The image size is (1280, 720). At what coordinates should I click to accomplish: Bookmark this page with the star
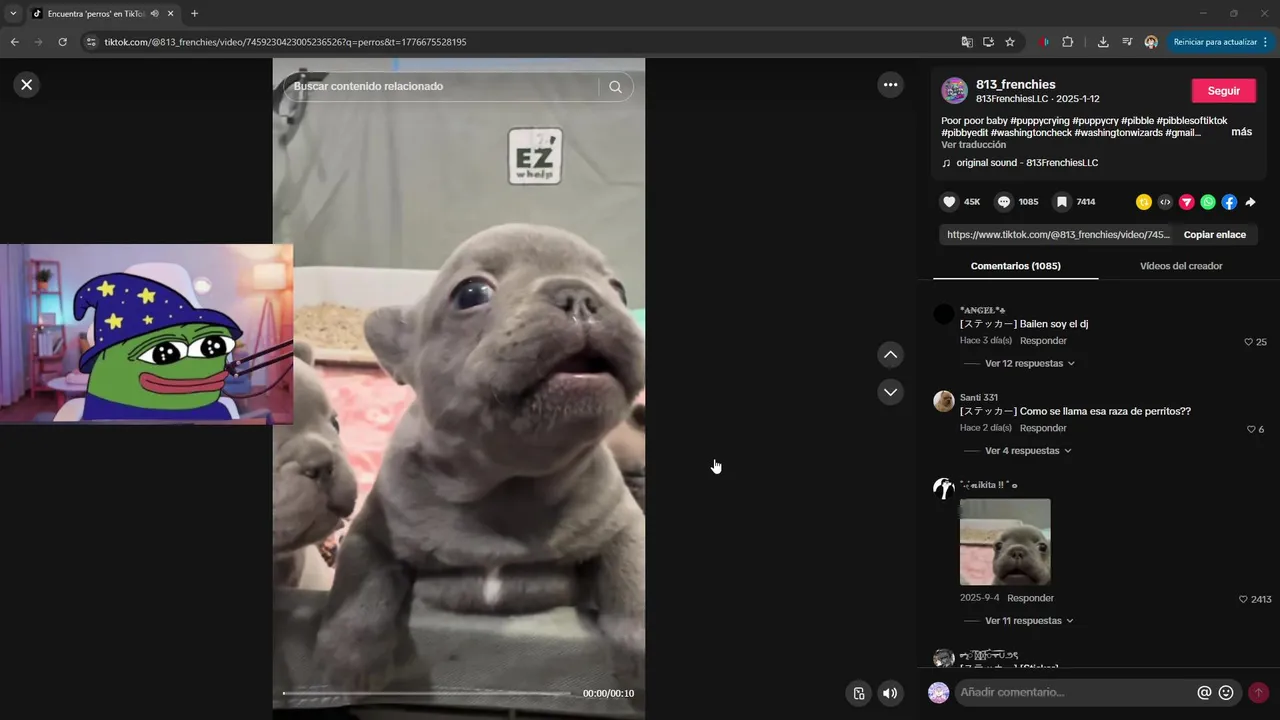click(x=1010, y=42)
